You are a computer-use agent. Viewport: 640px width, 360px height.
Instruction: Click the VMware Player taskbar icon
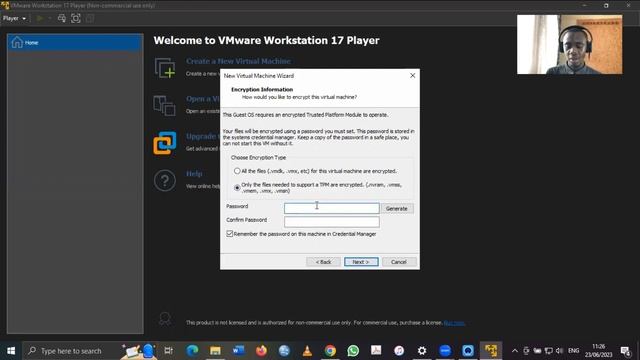point(491,351)
